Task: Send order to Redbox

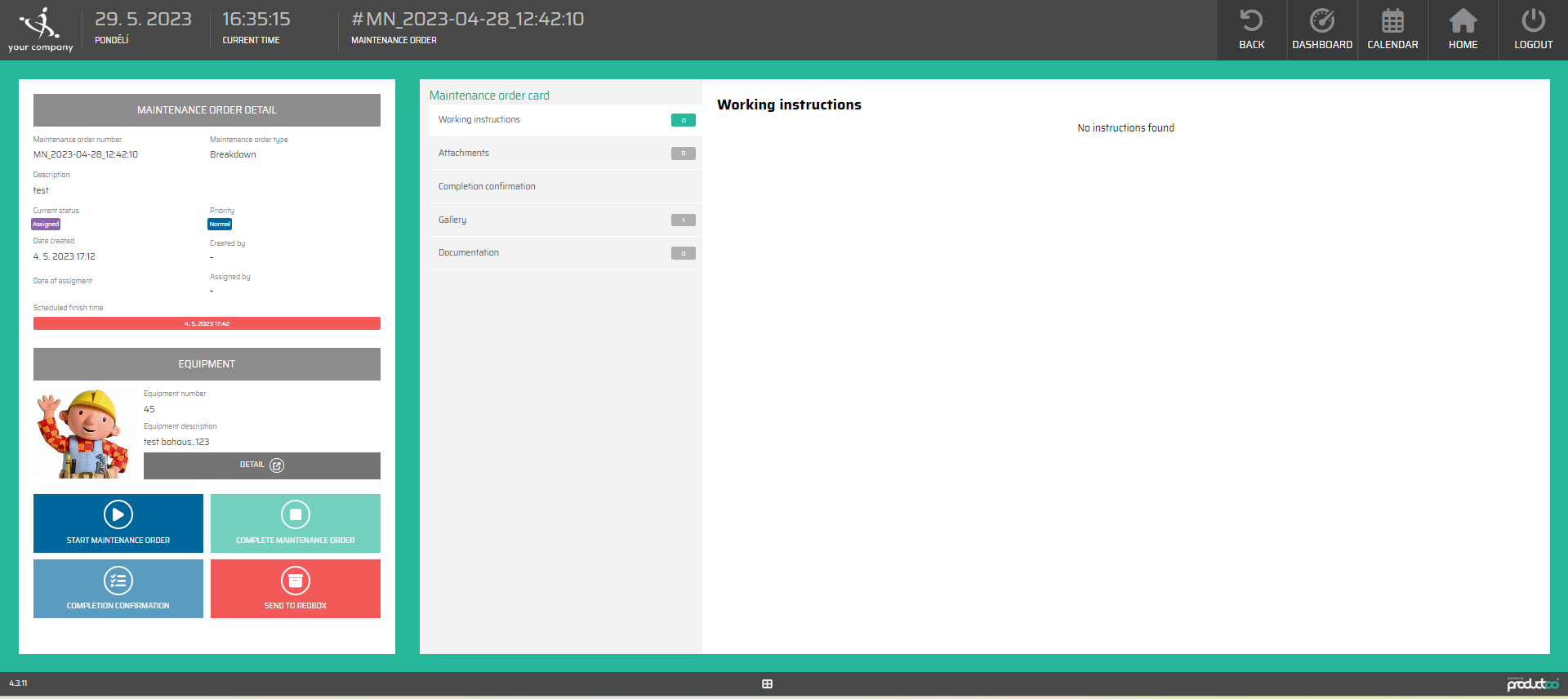Action: click(295, 589)
